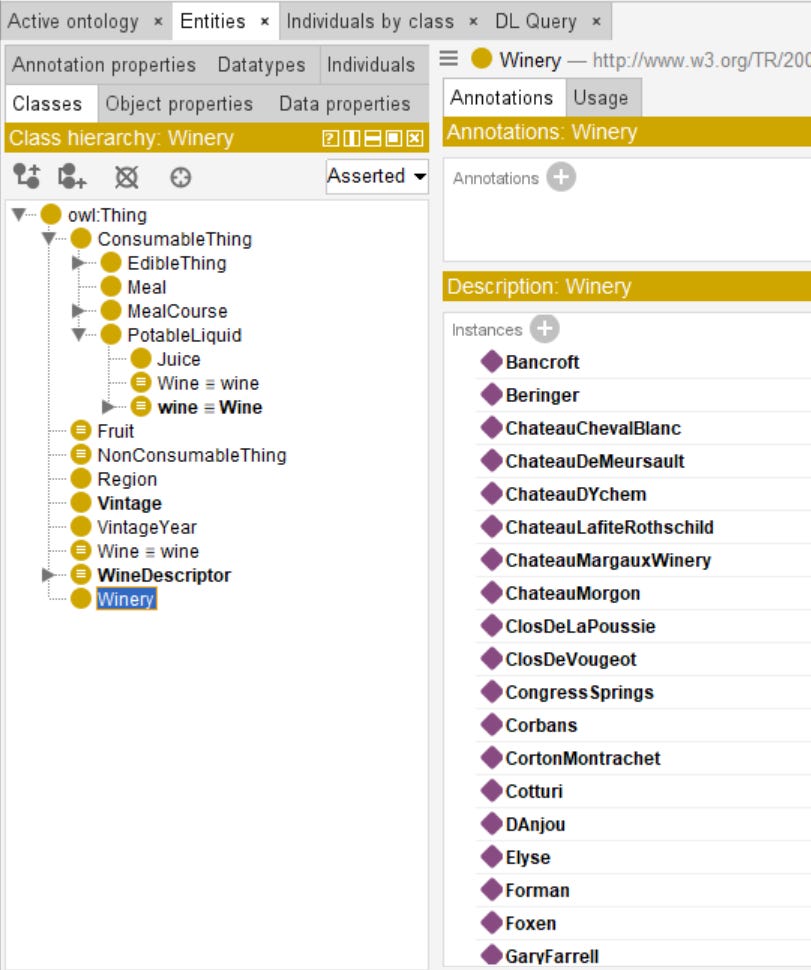Image resolution: width=811 pixels, height=970 pixels.
Task: Select the Annotations tab
Action: pyautogui.click(x=502, y=98)
